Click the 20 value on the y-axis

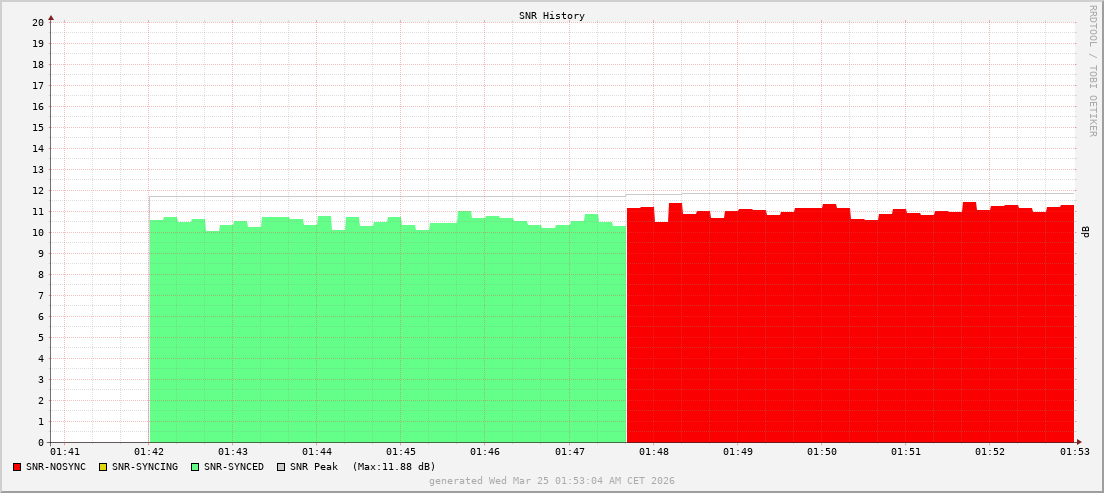tap(38, 22)
